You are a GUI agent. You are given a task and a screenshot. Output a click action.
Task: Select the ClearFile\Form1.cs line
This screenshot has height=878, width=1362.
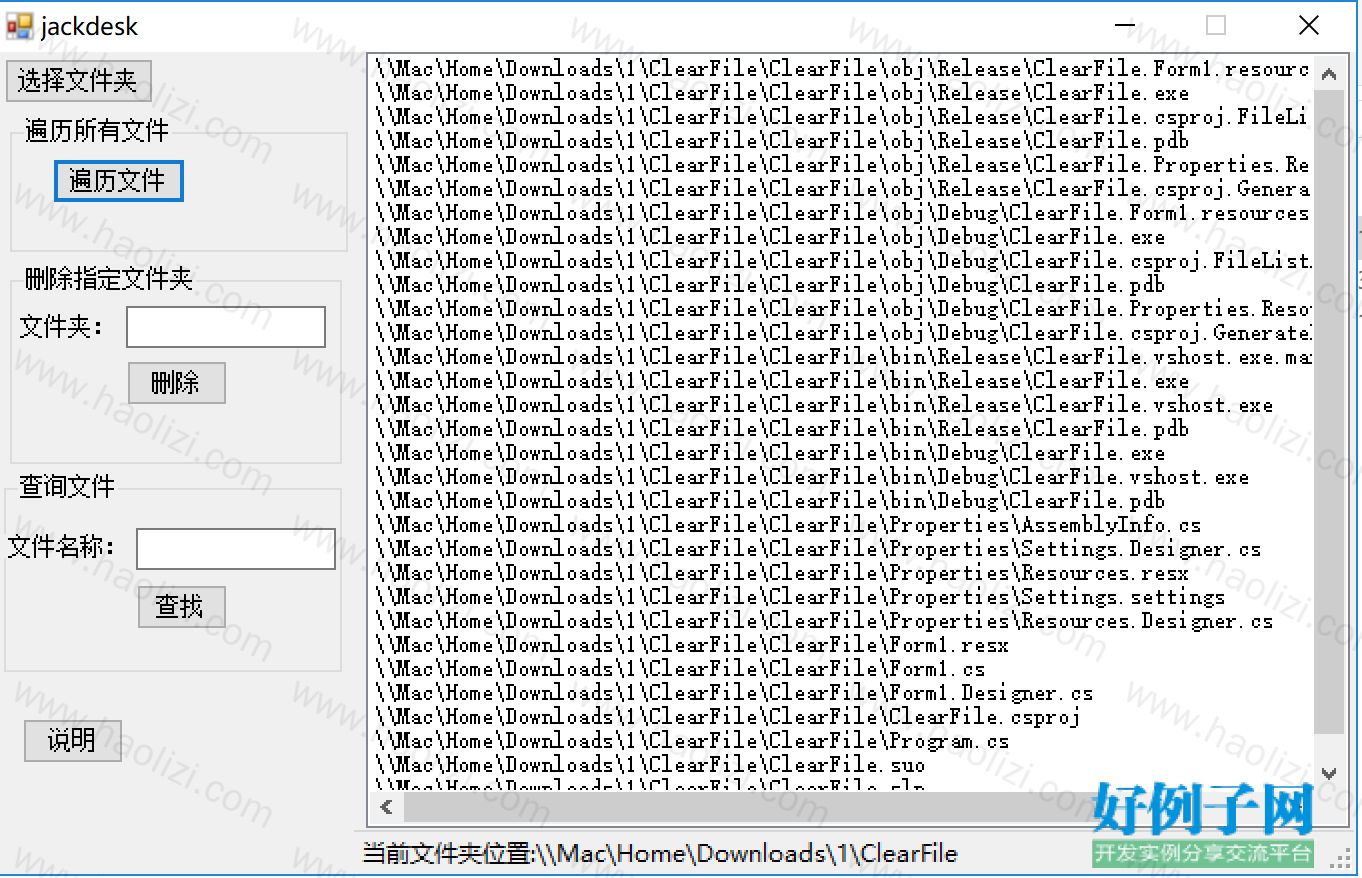tap(681, 669)
